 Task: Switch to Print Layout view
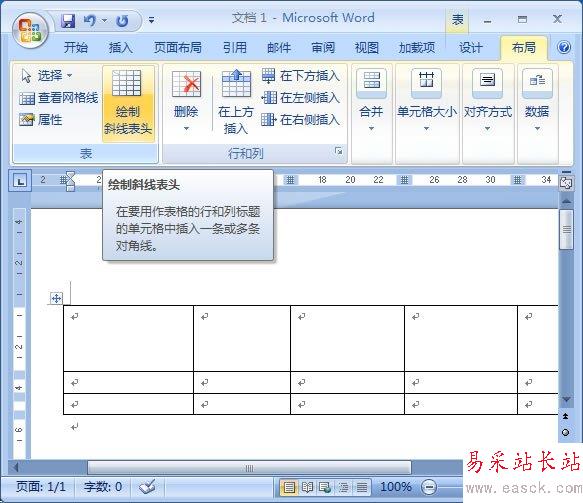289,487
